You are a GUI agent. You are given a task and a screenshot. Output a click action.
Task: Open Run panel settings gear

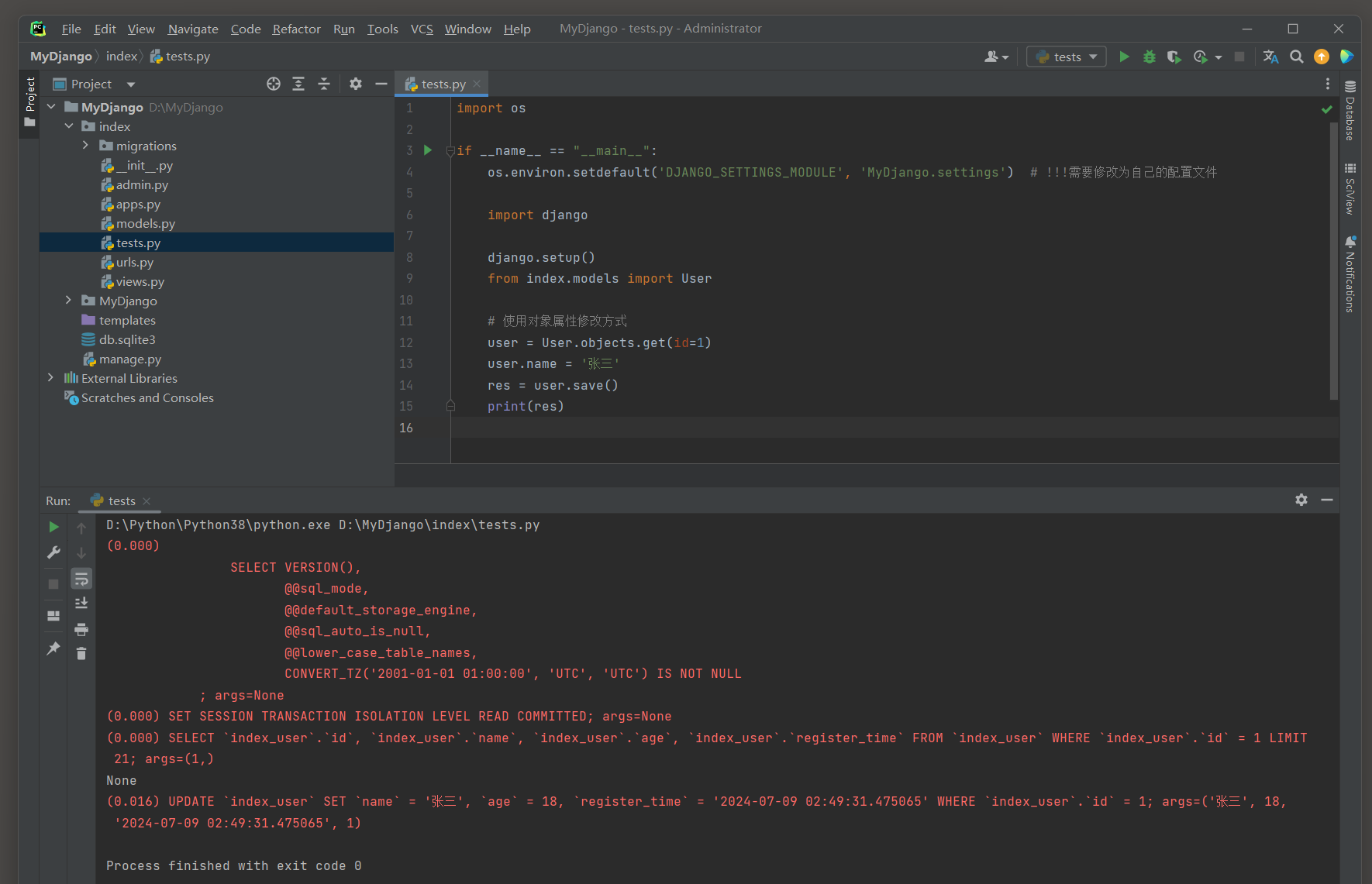click(x=1301, y=500)
